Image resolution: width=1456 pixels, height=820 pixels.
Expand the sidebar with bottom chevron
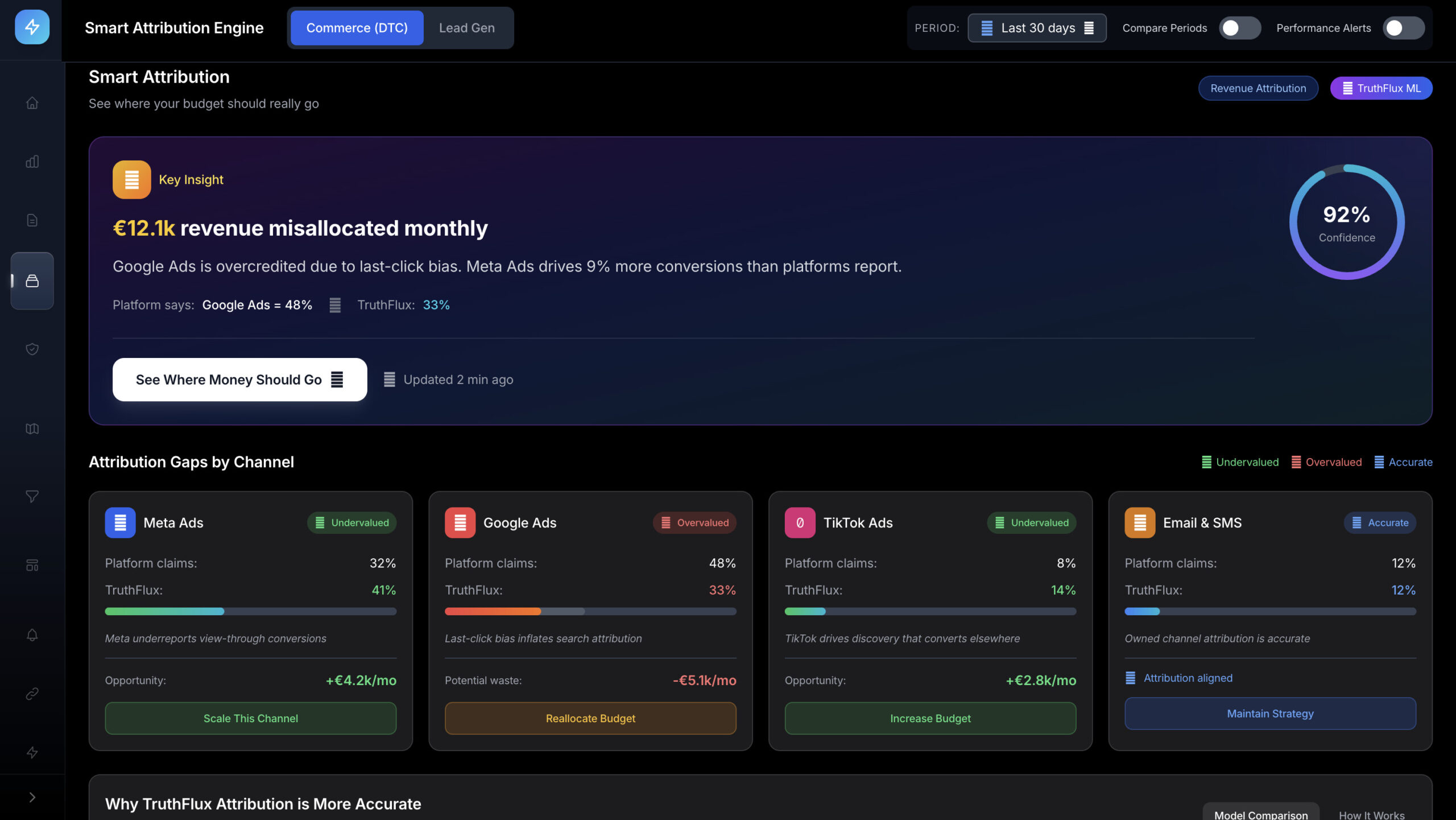pyautogui.click(x=32, y=797)
